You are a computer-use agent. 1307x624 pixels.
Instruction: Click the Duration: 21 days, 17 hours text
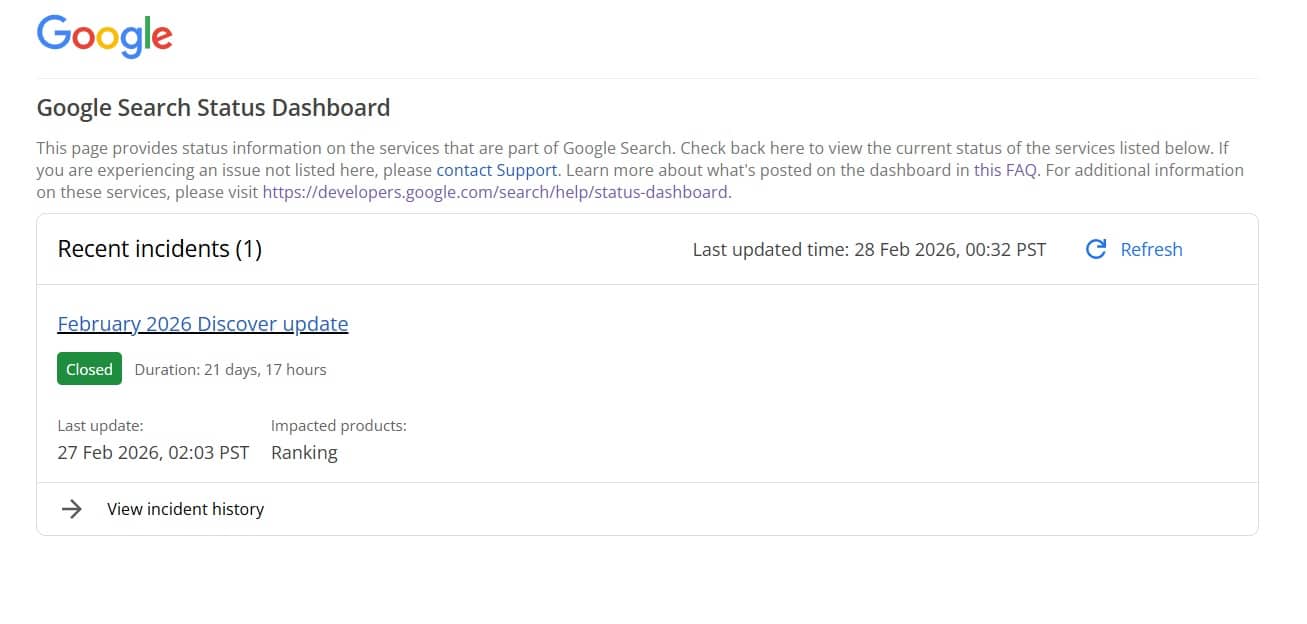click(230, 370)
